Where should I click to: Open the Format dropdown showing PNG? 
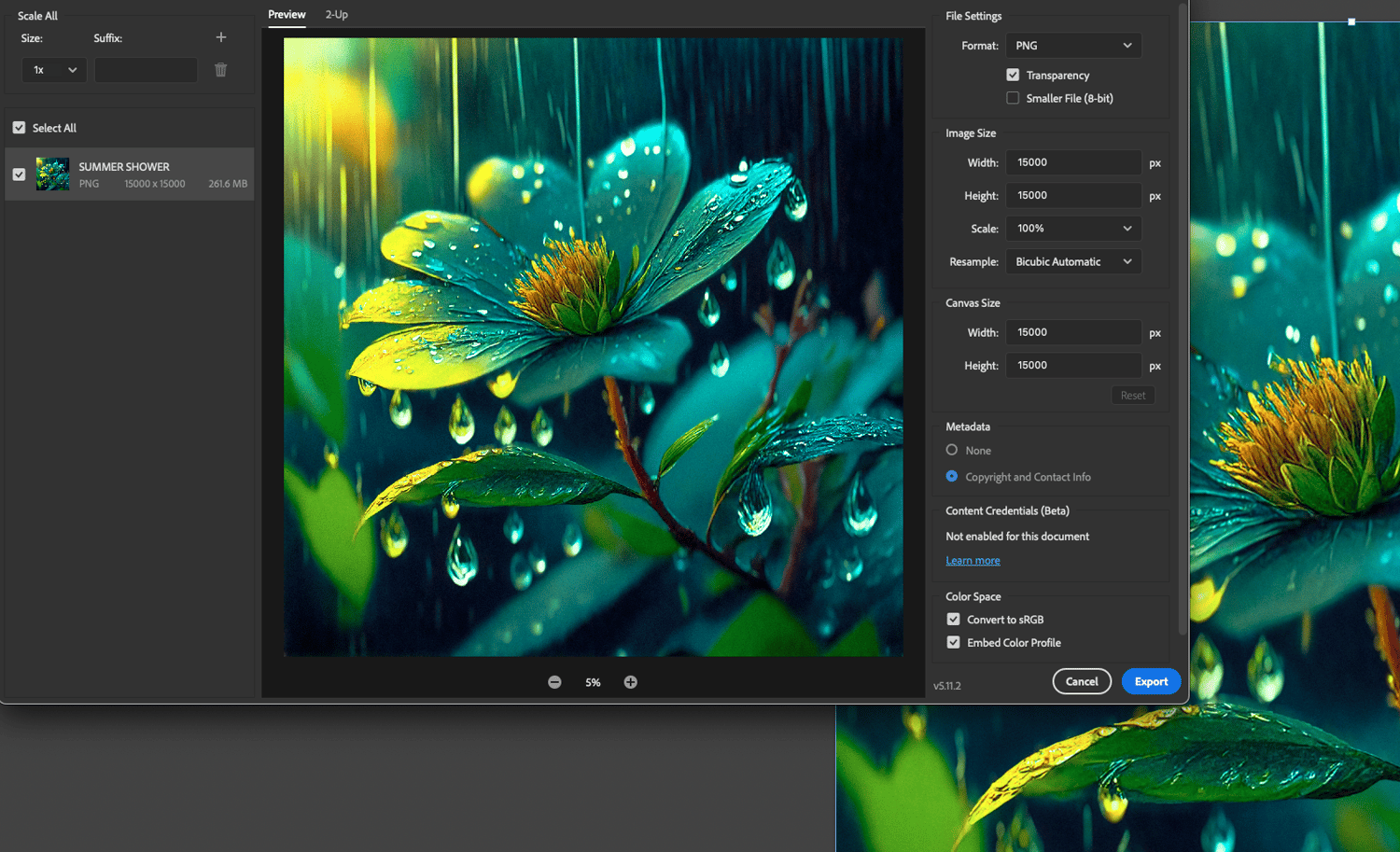(x=1073, y=46)
